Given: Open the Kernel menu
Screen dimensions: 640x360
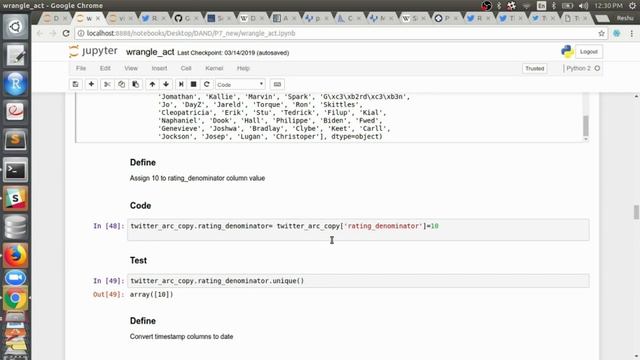Looking at the screenshot, I should 214,68.
